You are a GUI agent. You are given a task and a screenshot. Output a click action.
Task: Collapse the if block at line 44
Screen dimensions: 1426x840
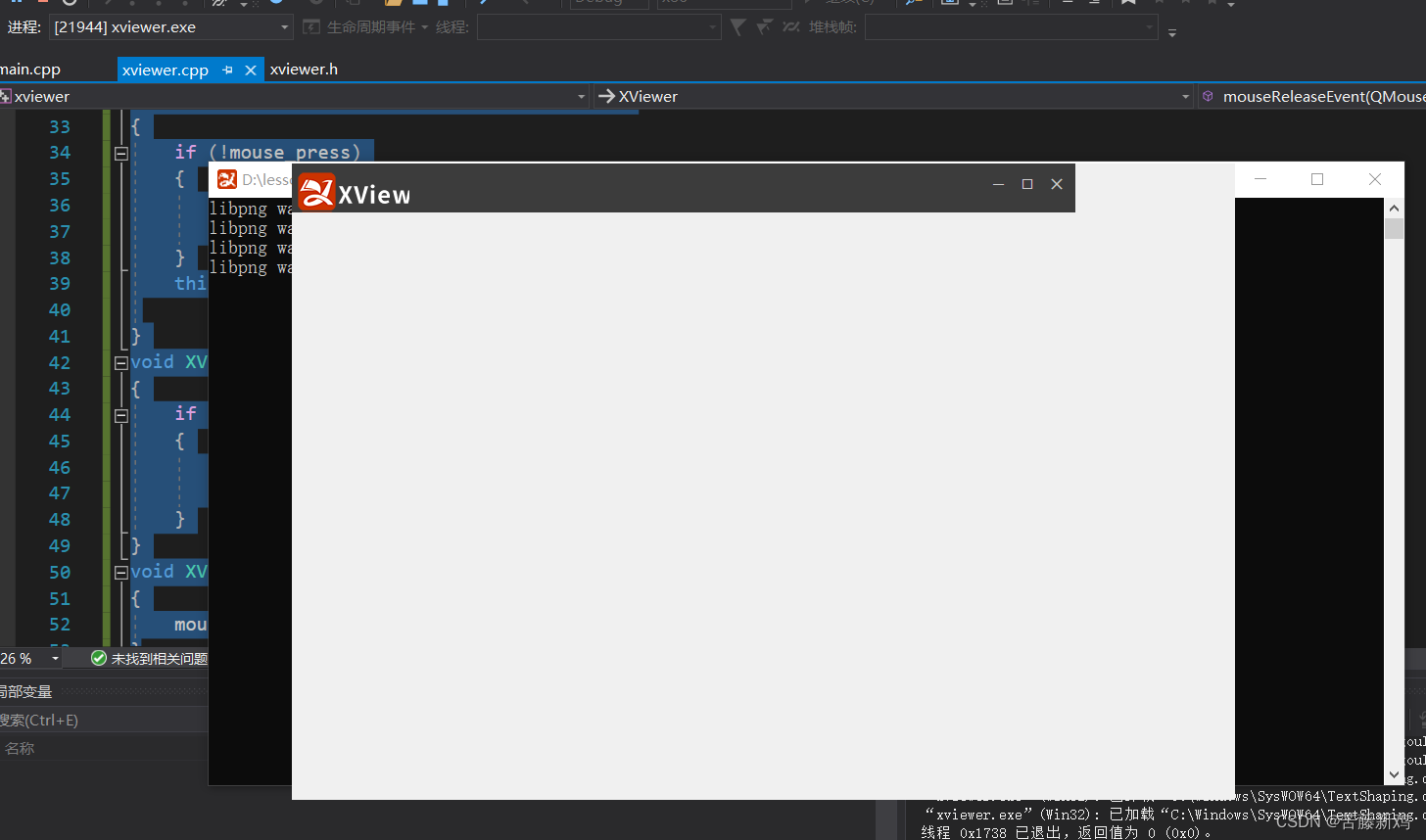(121, 415)
